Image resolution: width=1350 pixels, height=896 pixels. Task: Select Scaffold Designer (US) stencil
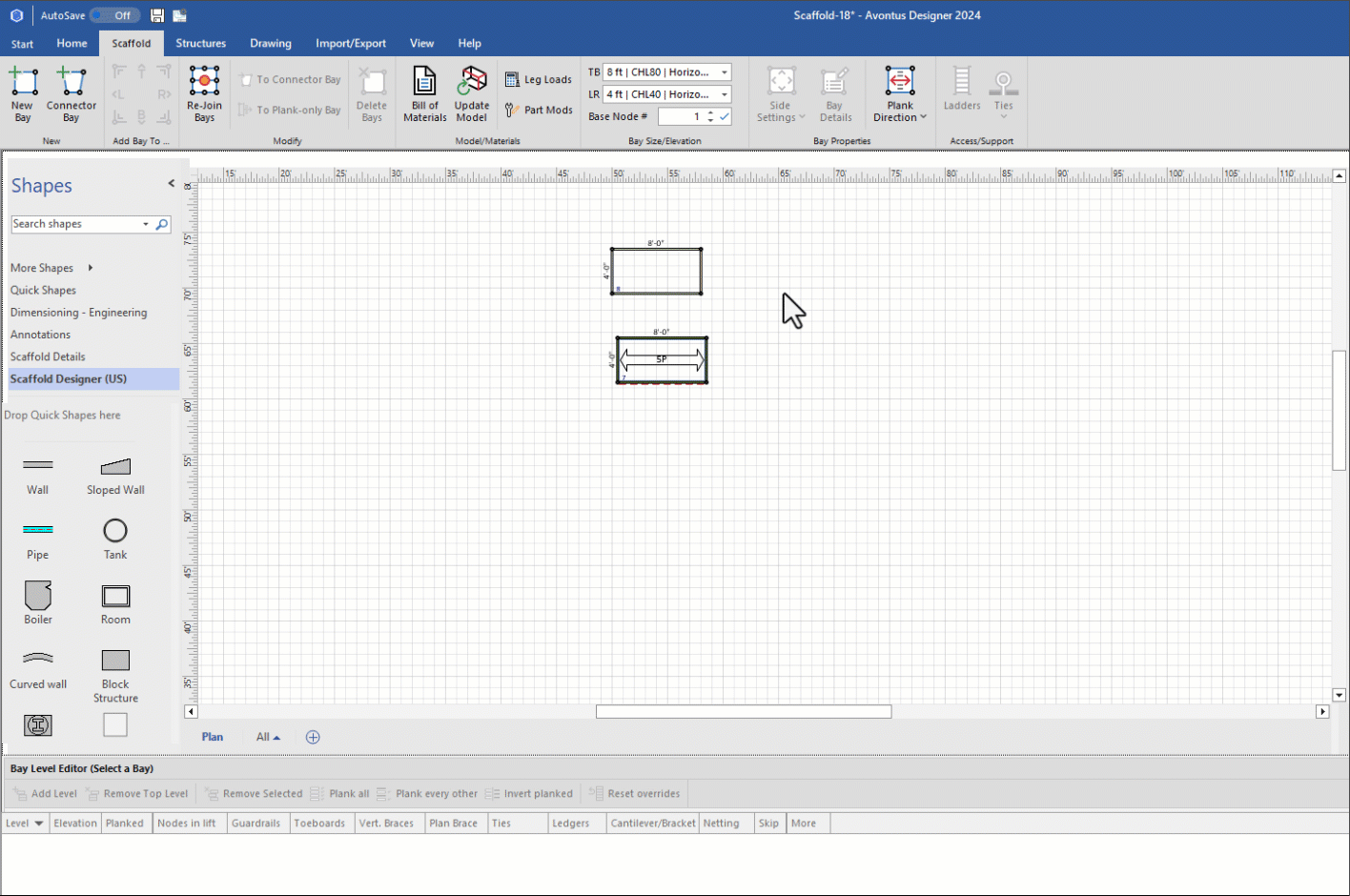[69, 379]
